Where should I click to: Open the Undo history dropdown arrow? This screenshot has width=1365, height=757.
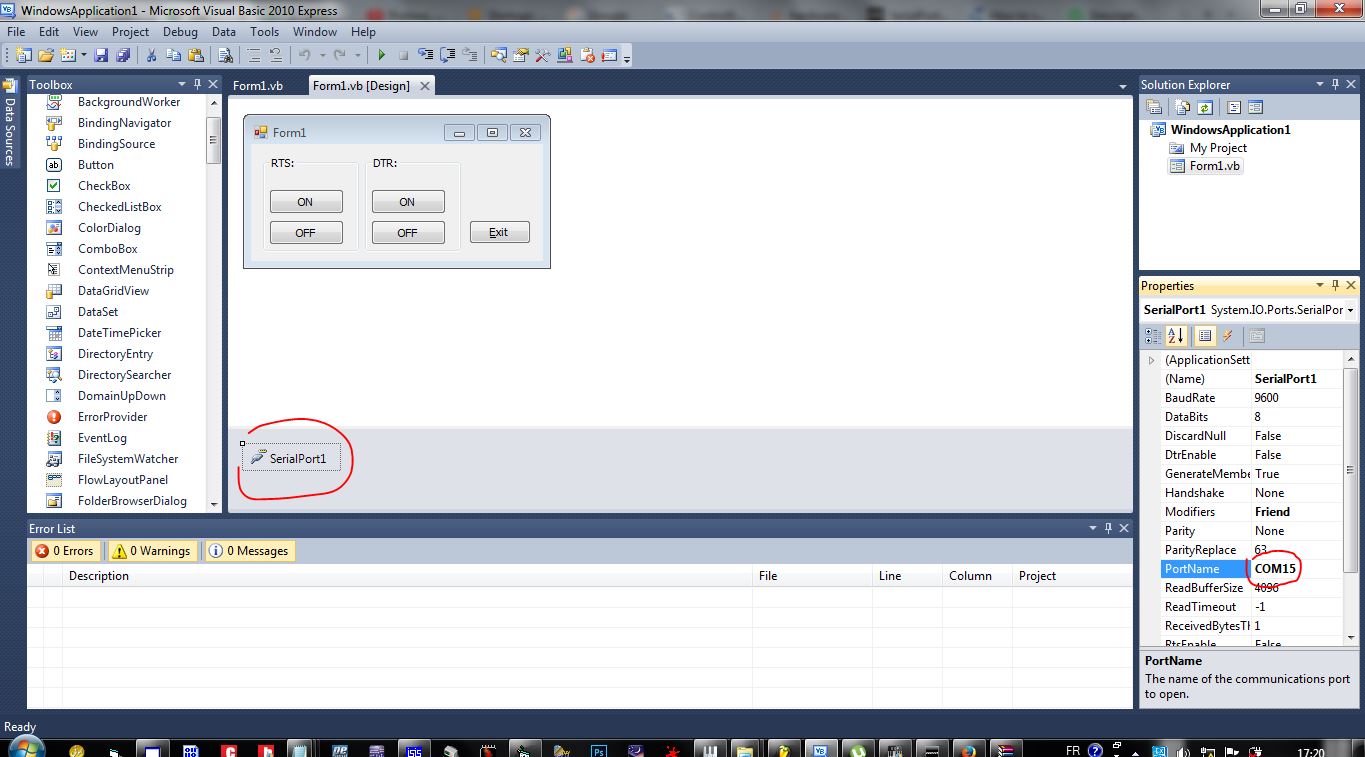(x=322, y=55)
